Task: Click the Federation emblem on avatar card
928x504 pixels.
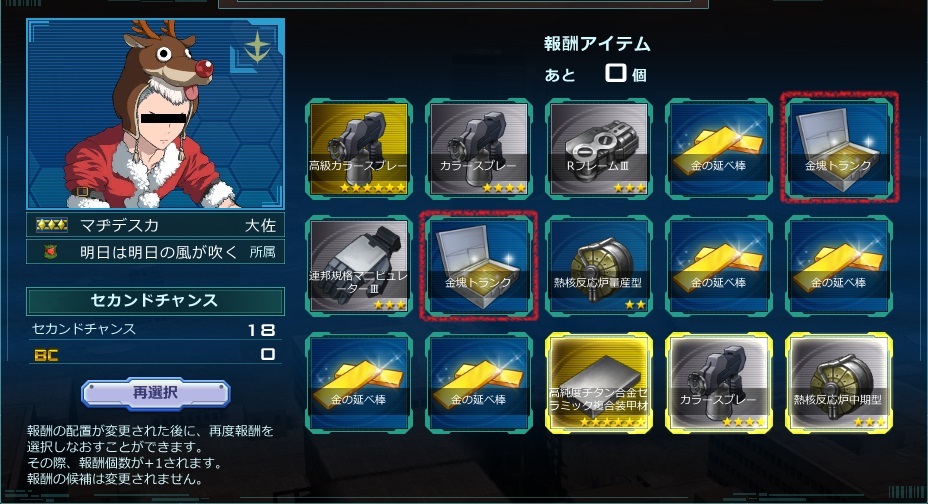Action: click(x=257, y=47)
